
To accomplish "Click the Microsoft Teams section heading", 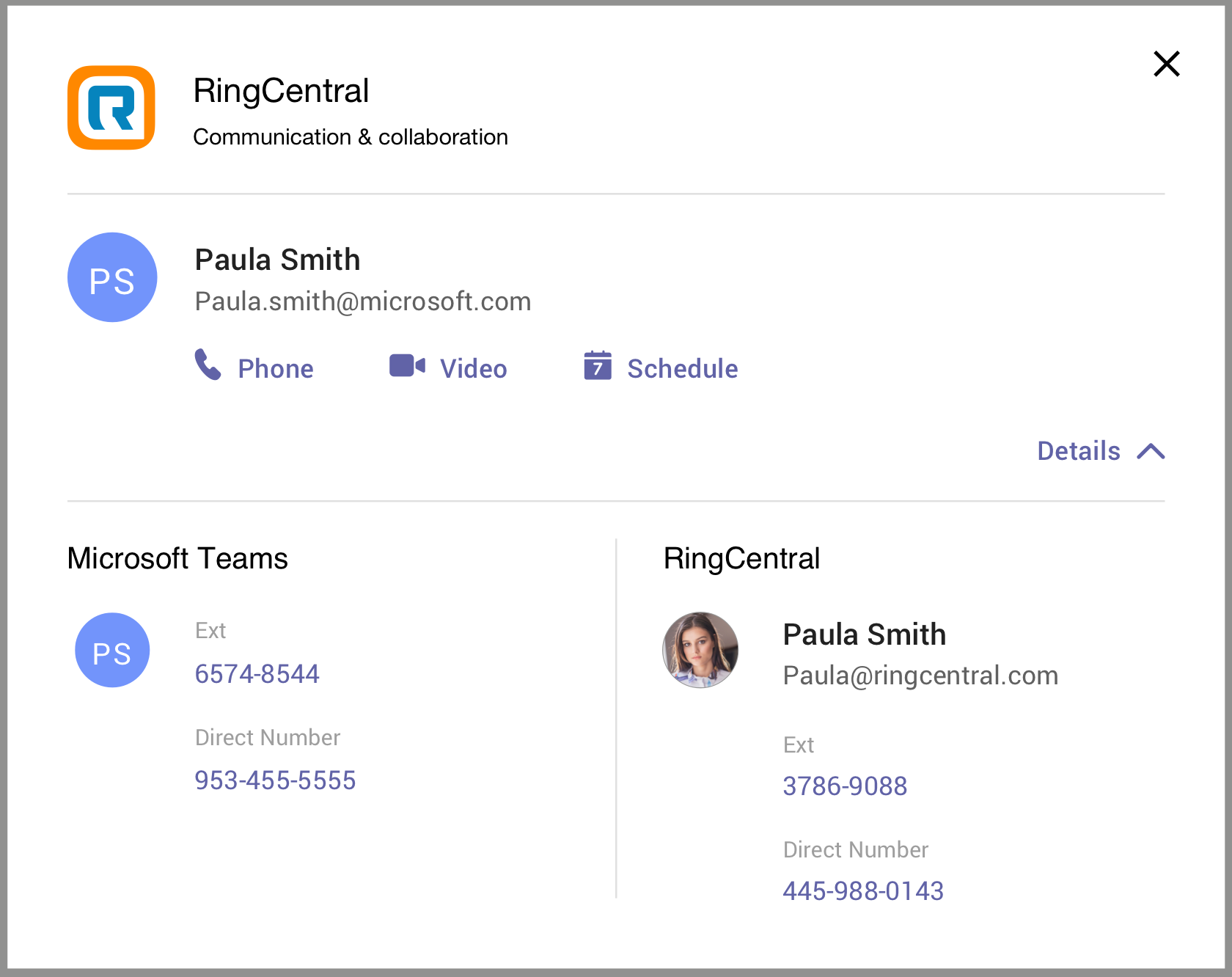I will click(177, 558).
